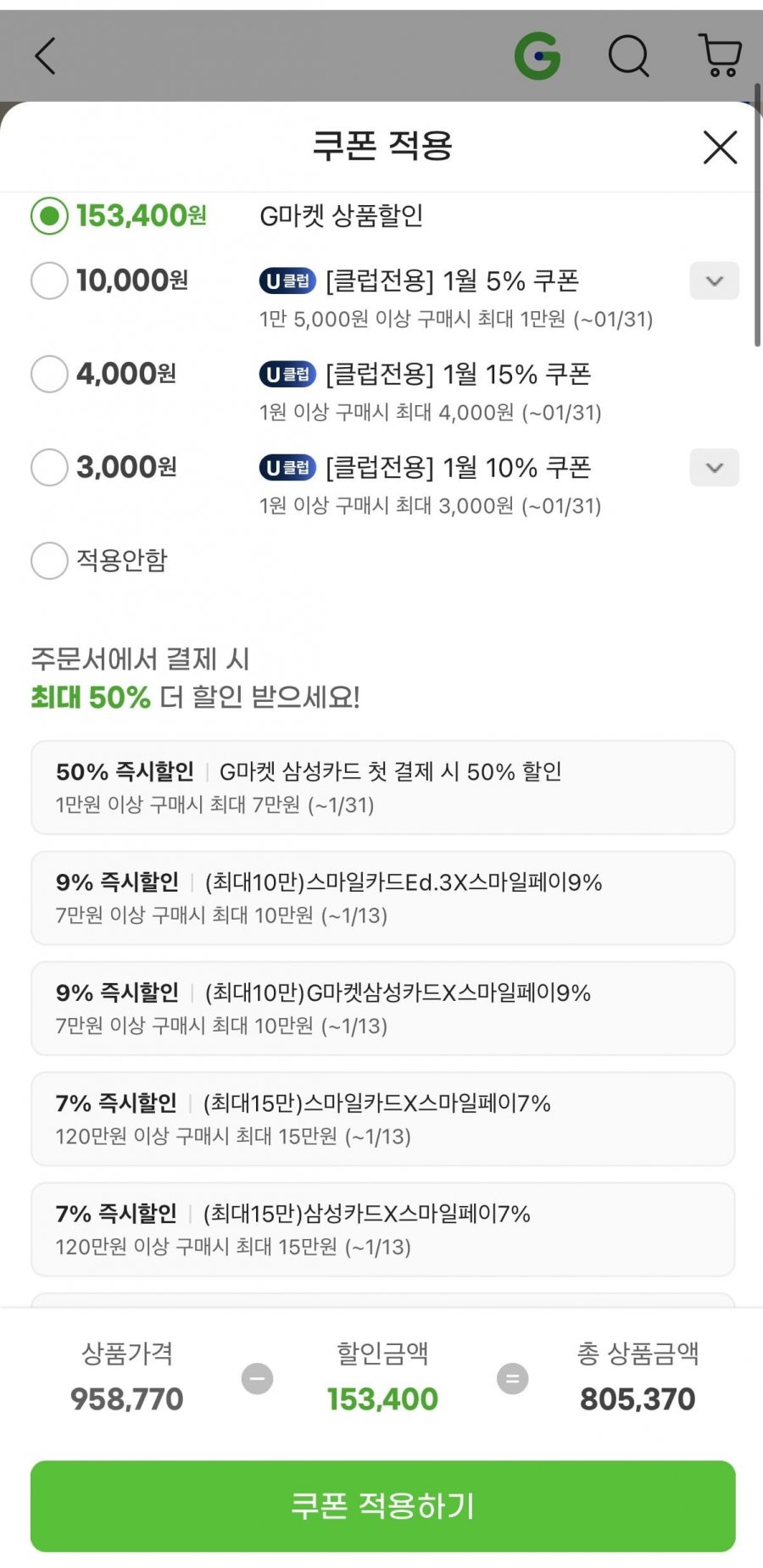This screenshot has height=1568, width=763.
Task: Tap the U클럽 badge on 5% coupon
Action: click(x=287, y=281)
